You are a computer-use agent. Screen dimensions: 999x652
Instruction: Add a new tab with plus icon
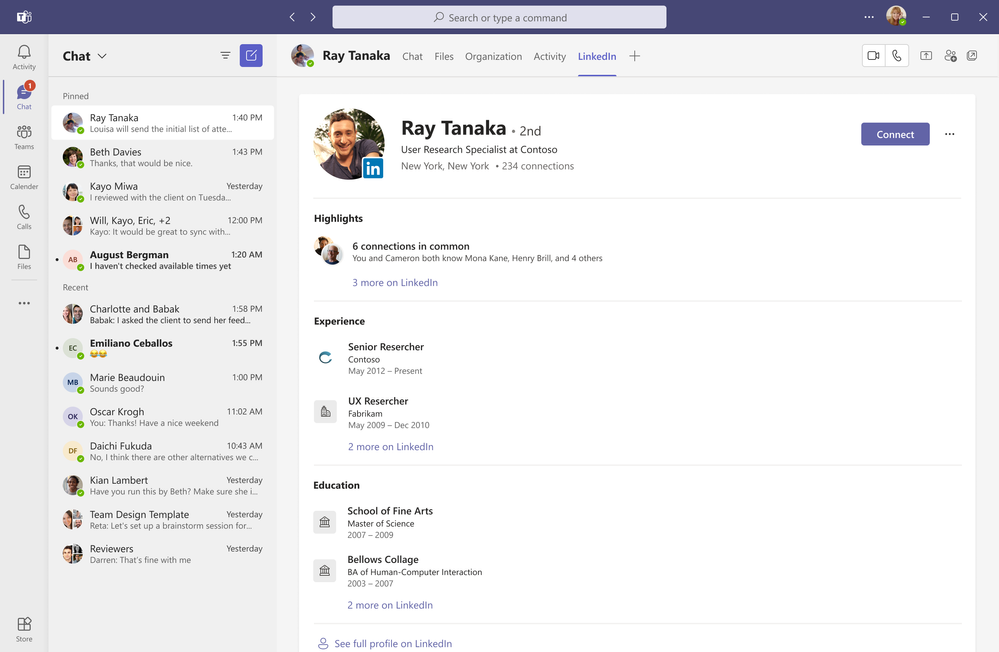tap(635, 56)
